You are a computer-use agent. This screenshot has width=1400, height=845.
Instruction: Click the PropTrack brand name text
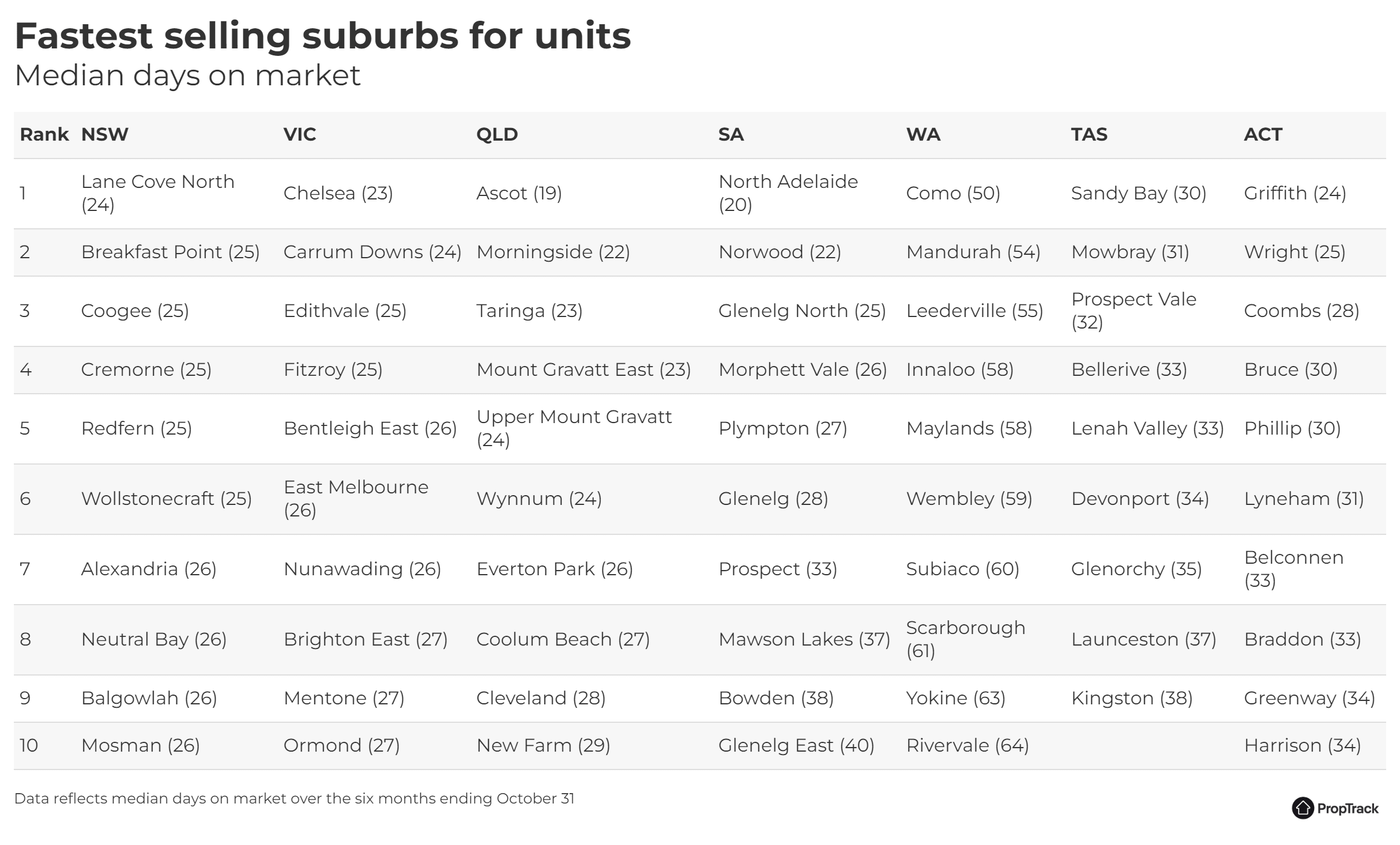(1348, 809)
